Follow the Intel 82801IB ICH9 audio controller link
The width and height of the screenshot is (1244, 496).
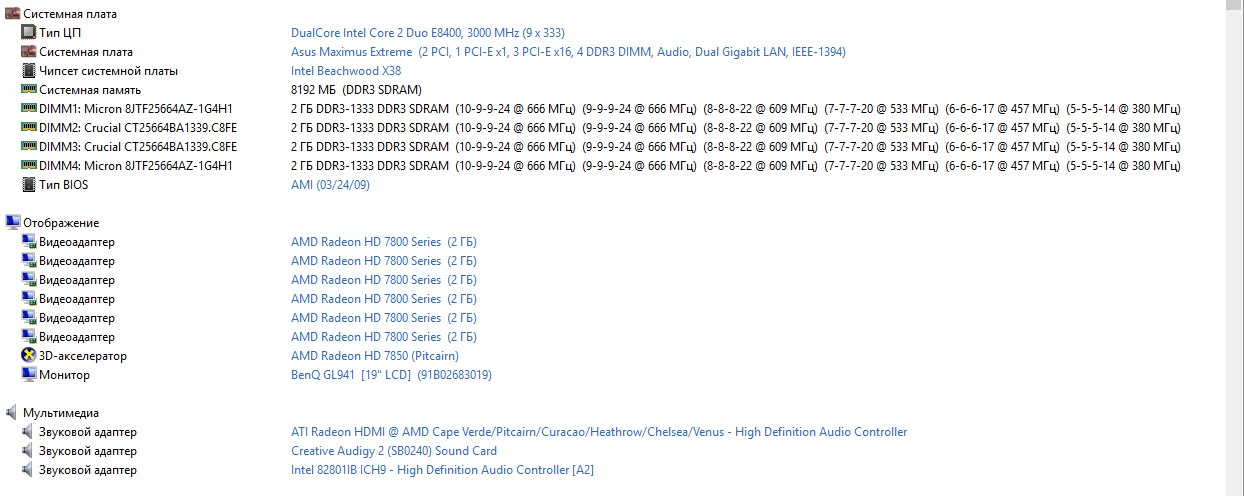point(442,470)
